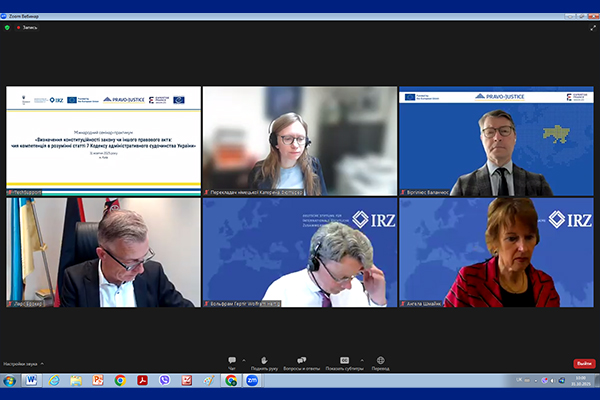Expand the arrow next to Chat button
The height and width of the screenshot is (400, 600).
click(243, 359)
